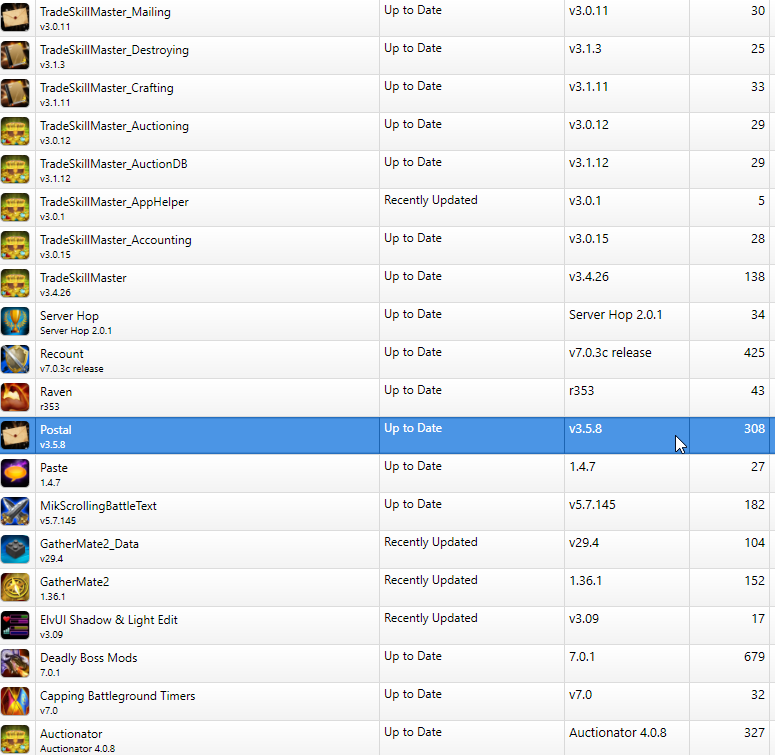
Task: Click the MikScrollingBattleText crossed swords icon
Action: tap(15, 511)
